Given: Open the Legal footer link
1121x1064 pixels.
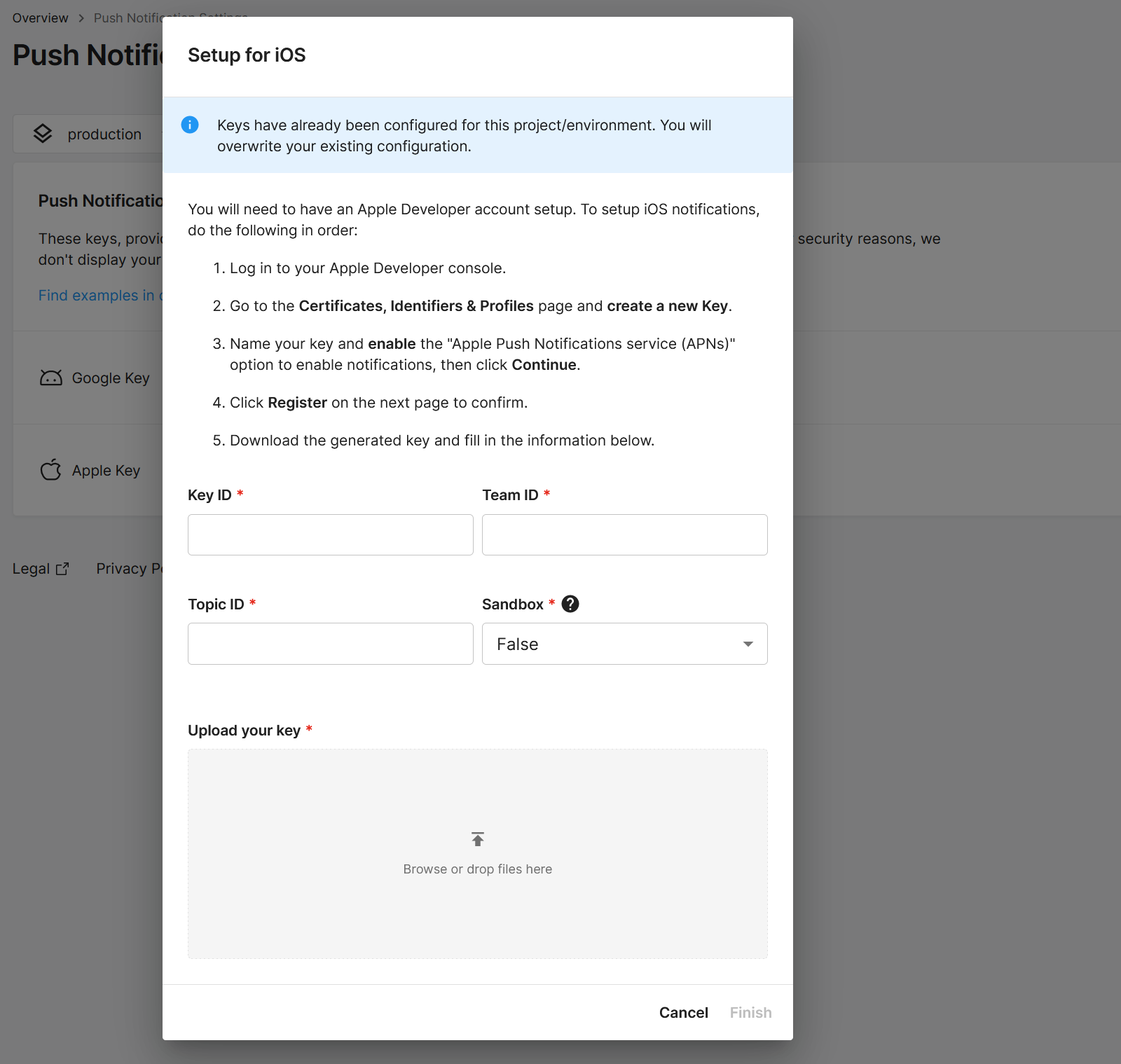Looking at the screenshot, I should (31, 569).
